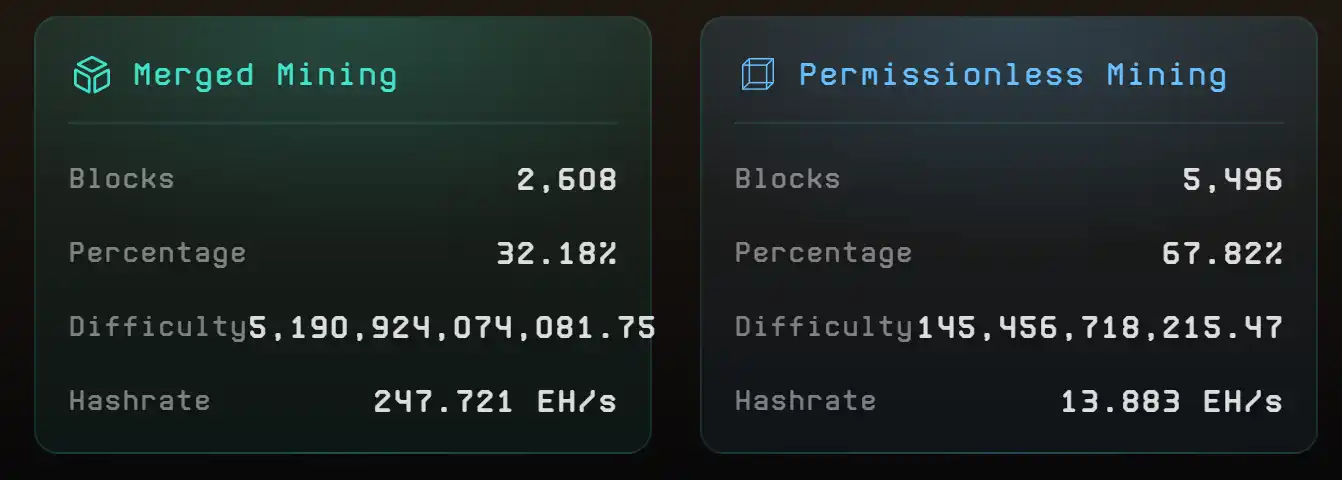Select the Permissionless Mining card title
Viewport: 1342px width, 480px height.
pyautogui.click(x=1012, y=75)
